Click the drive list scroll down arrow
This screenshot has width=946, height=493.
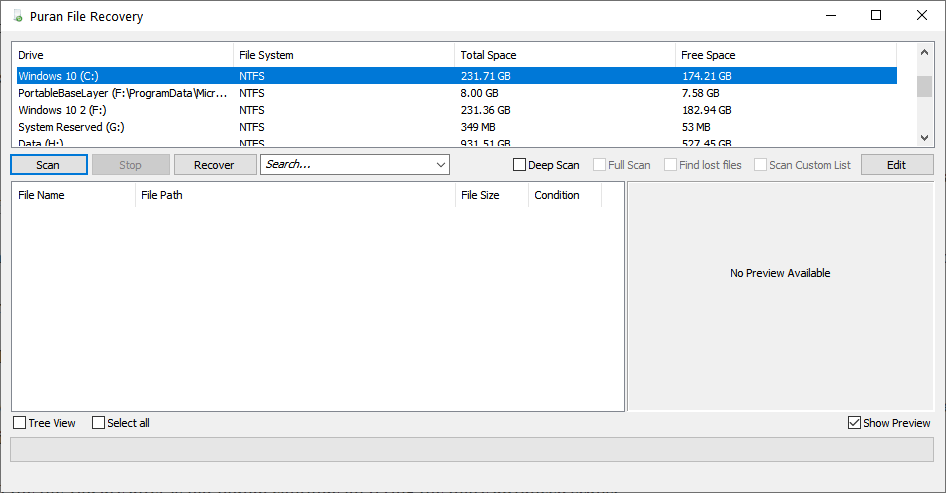(x=924, y=138)
